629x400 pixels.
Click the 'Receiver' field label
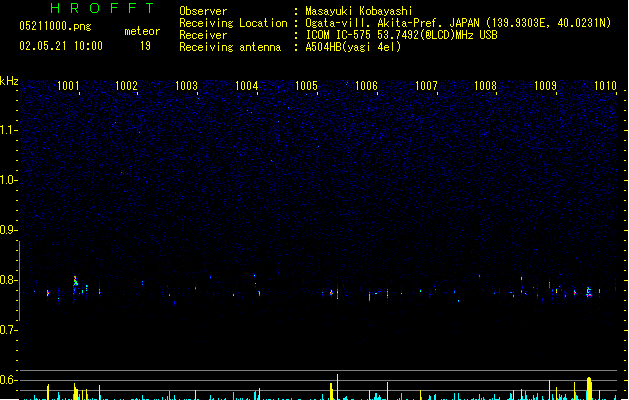coord(203,35)
